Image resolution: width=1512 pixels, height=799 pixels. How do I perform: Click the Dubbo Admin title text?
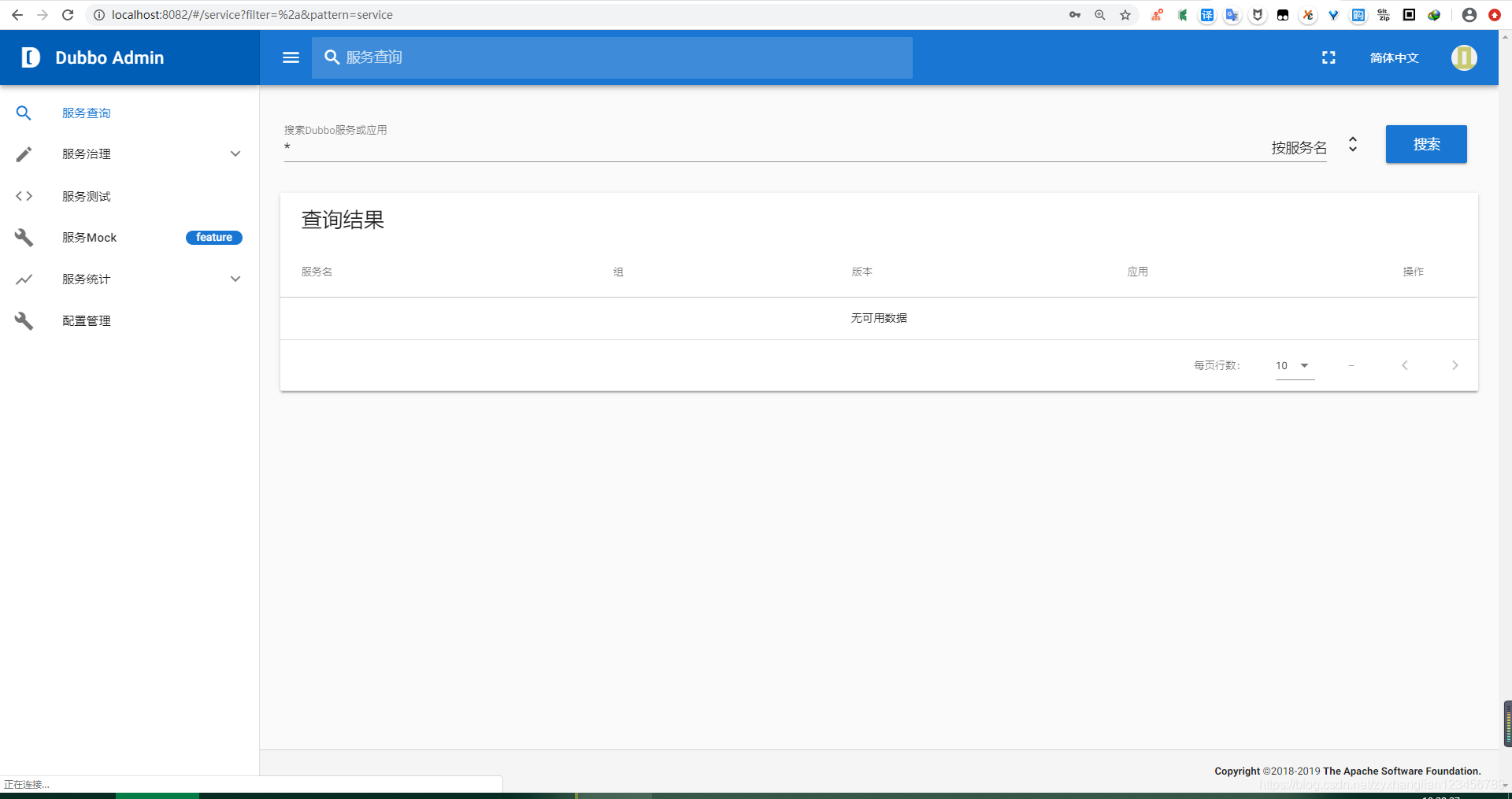[109, 57]
